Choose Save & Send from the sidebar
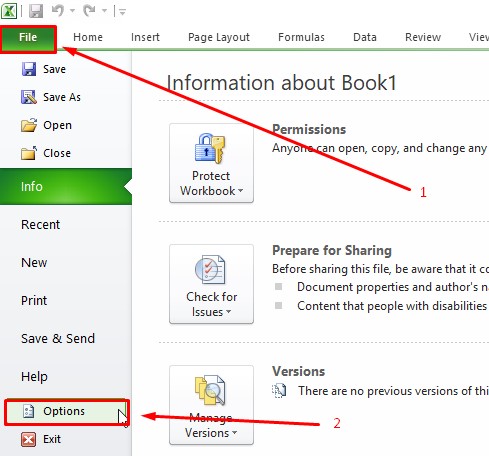This screenshot has height=456, width=489. [x=58, y=338]
